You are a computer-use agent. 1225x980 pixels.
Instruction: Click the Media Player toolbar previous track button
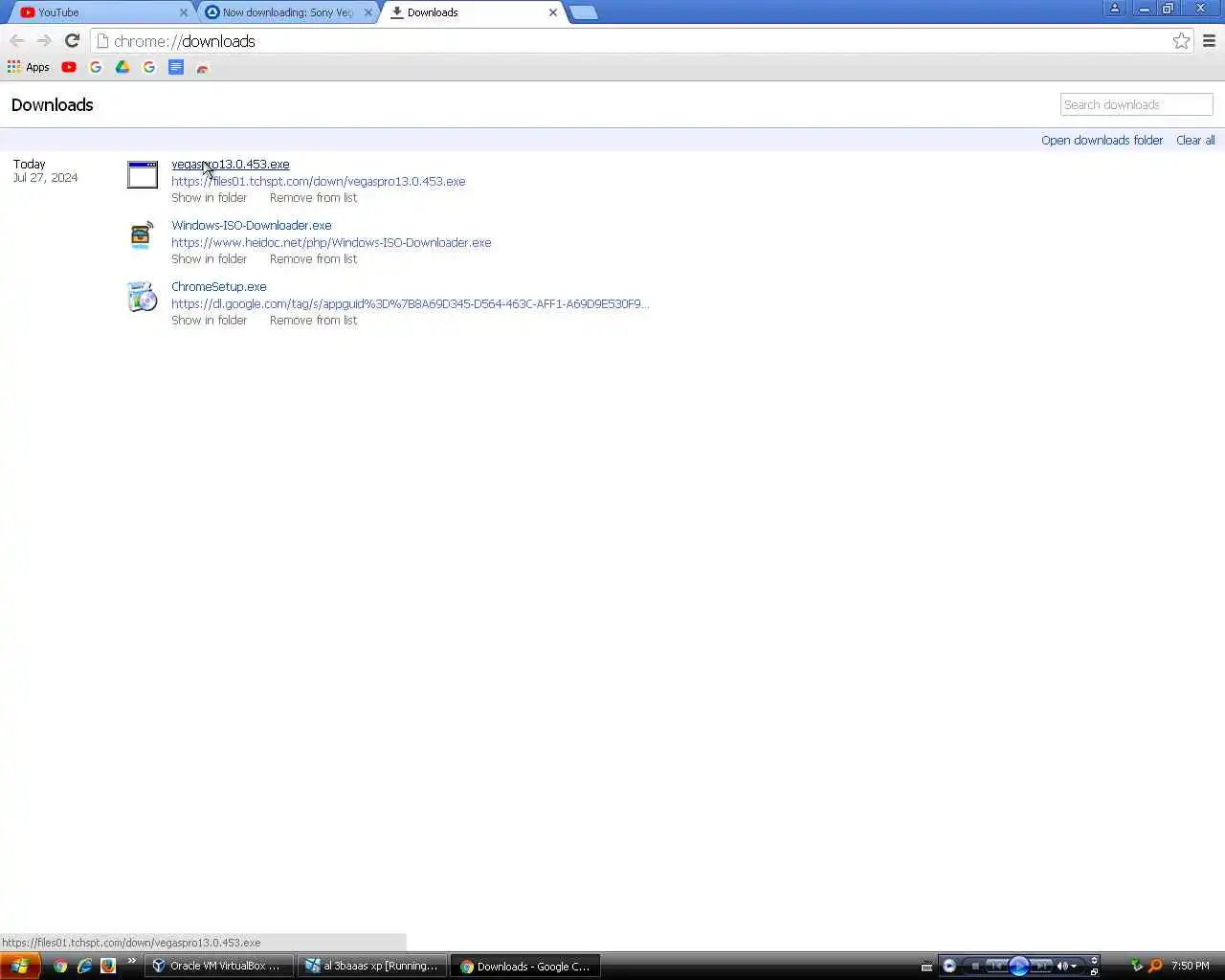996,966
